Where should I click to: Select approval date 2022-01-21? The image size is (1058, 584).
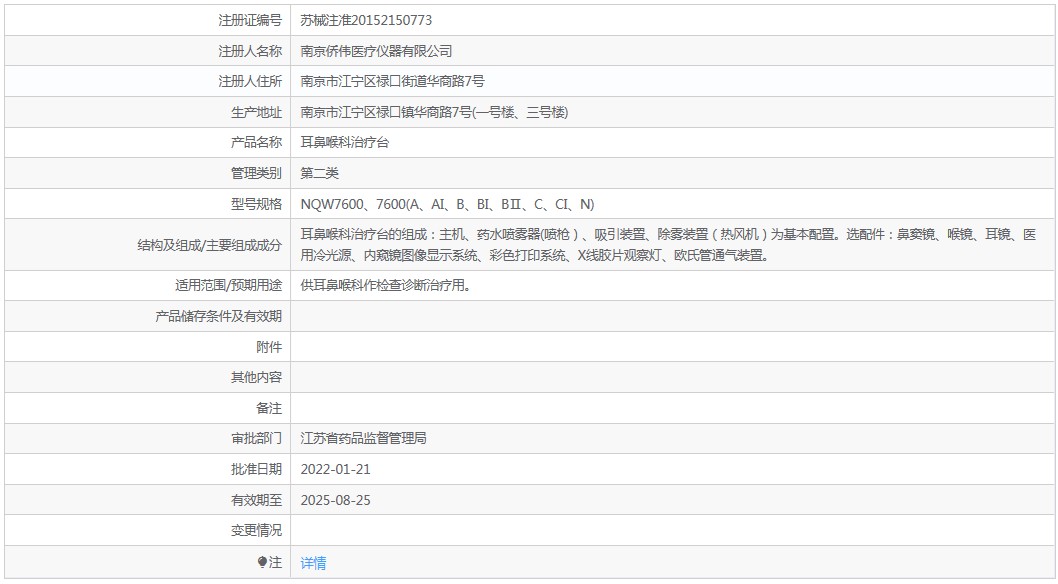pos(335,469)
